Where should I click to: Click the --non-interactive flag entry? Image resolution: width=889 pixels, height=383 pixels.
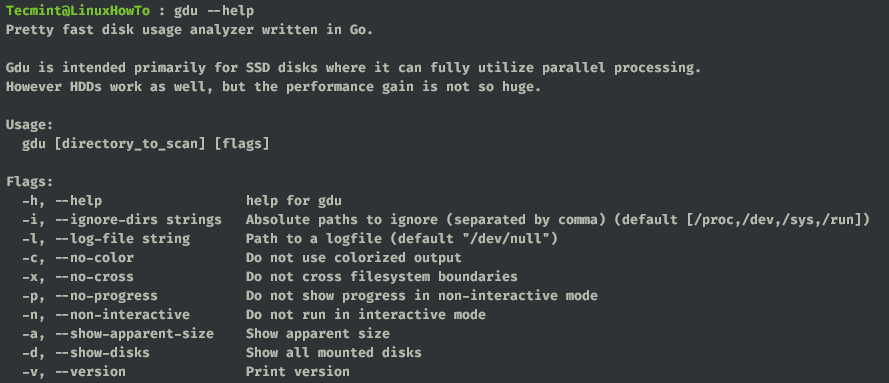pyautogui.click(x=106, y=314)
